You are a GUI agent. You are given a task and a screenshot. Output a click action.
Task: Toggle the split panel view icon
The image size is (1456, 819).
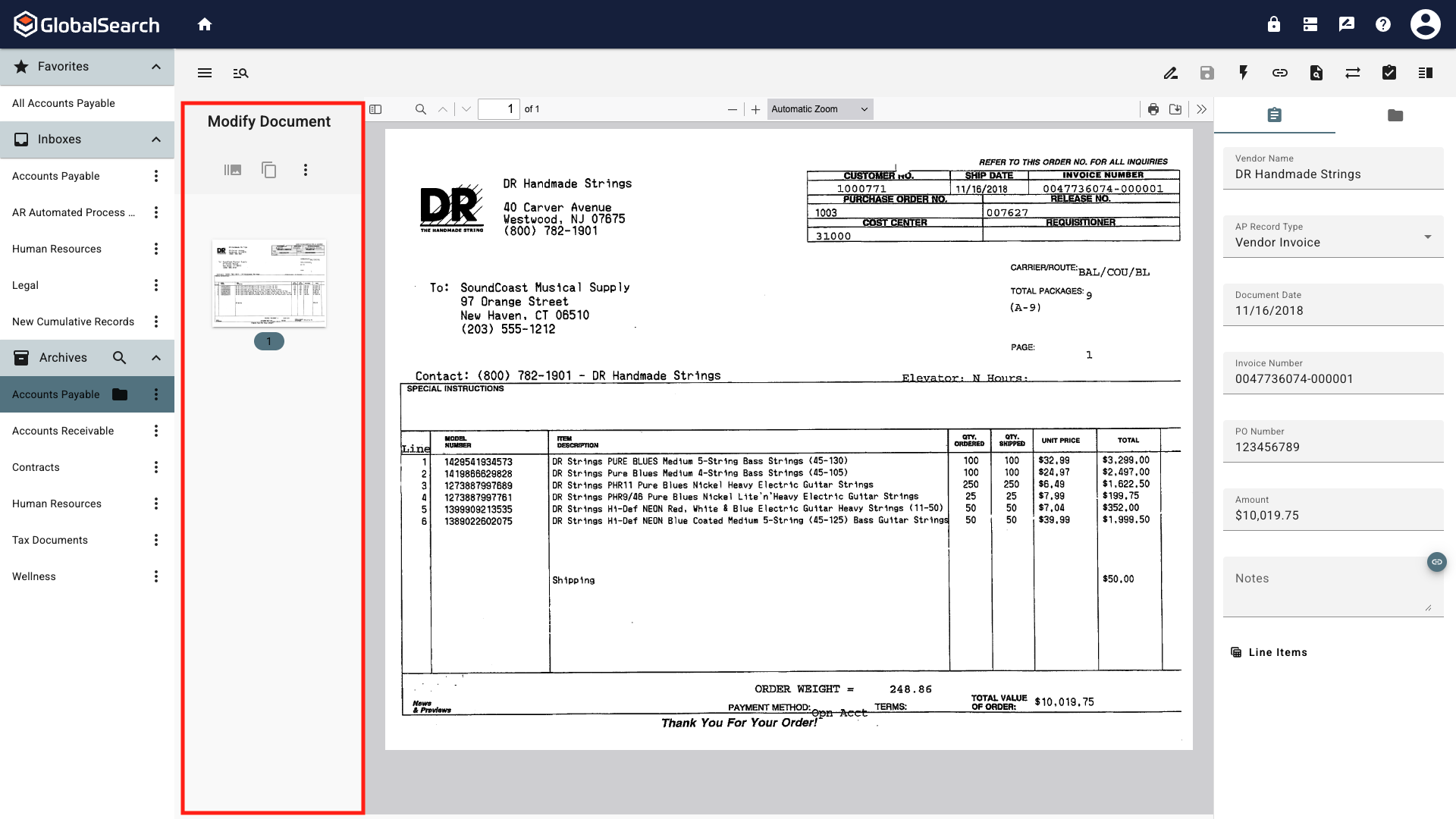[1426, 73]
